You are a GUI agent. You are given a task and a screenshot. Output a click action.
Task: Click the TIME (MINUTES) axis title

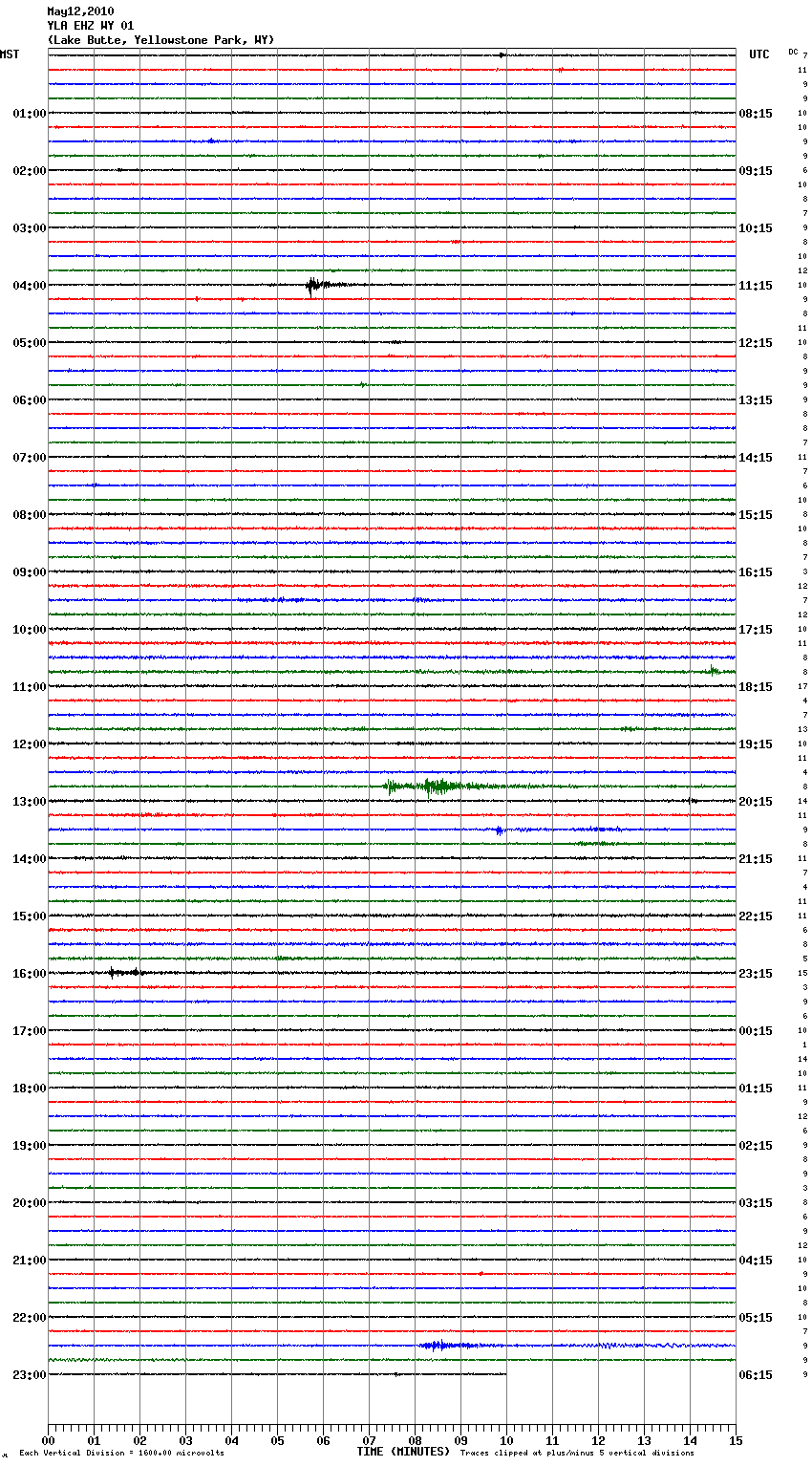[403, 1452]
